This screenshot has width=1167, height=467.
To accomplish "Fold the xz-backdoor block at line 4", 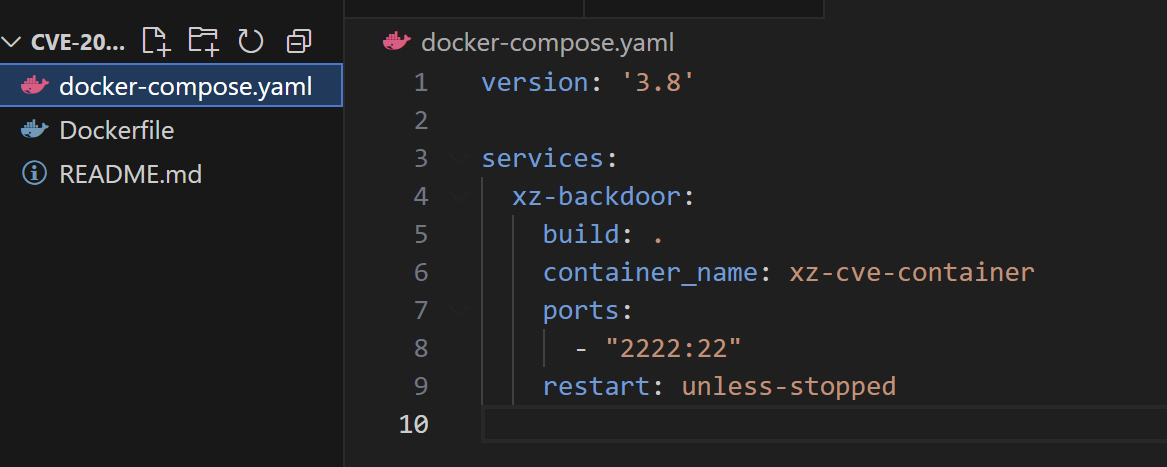I will (x=459, y=196).
